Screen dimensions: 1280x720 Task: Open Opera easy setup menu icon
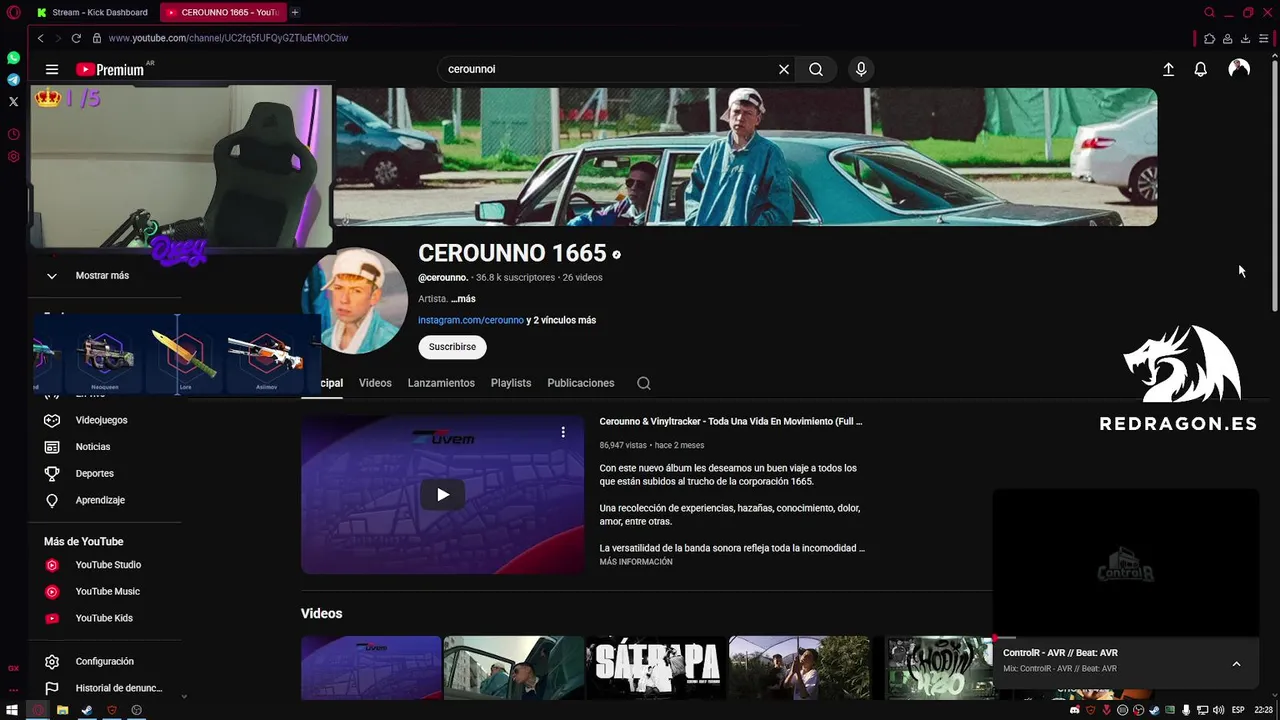1263,38
